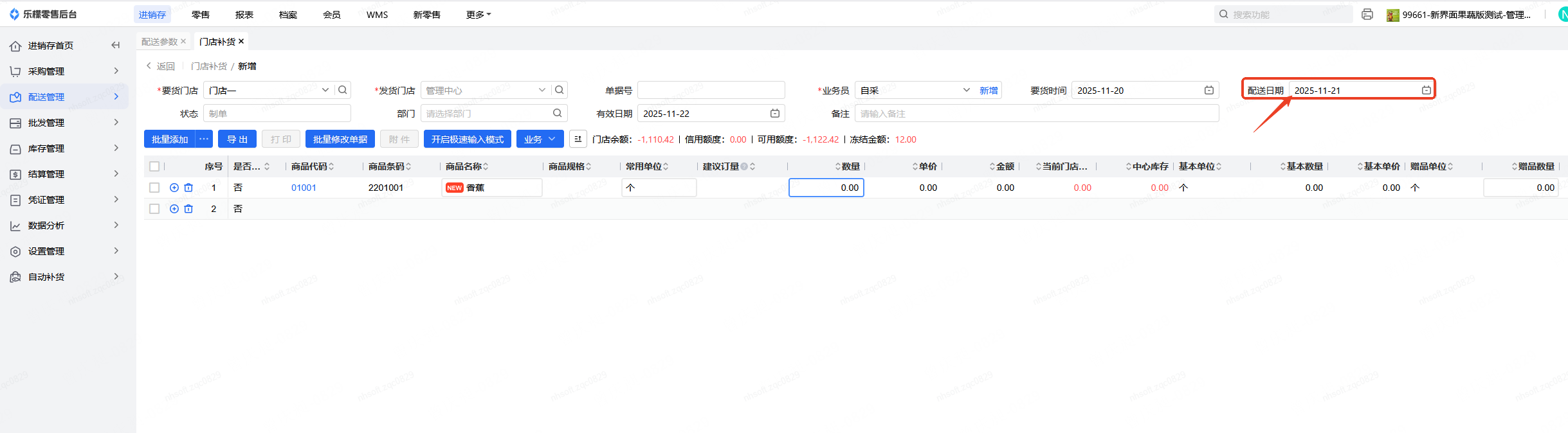
Task: Open the 会员 top menu
Action: (x=332, y=14)
